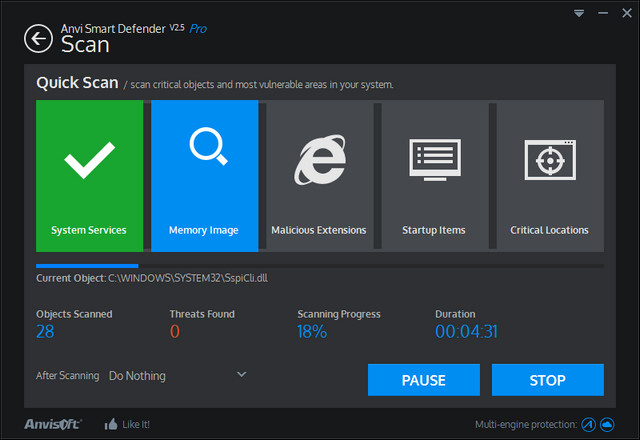
Task: Click the Anvisoft logo
Action: point(53,424)
